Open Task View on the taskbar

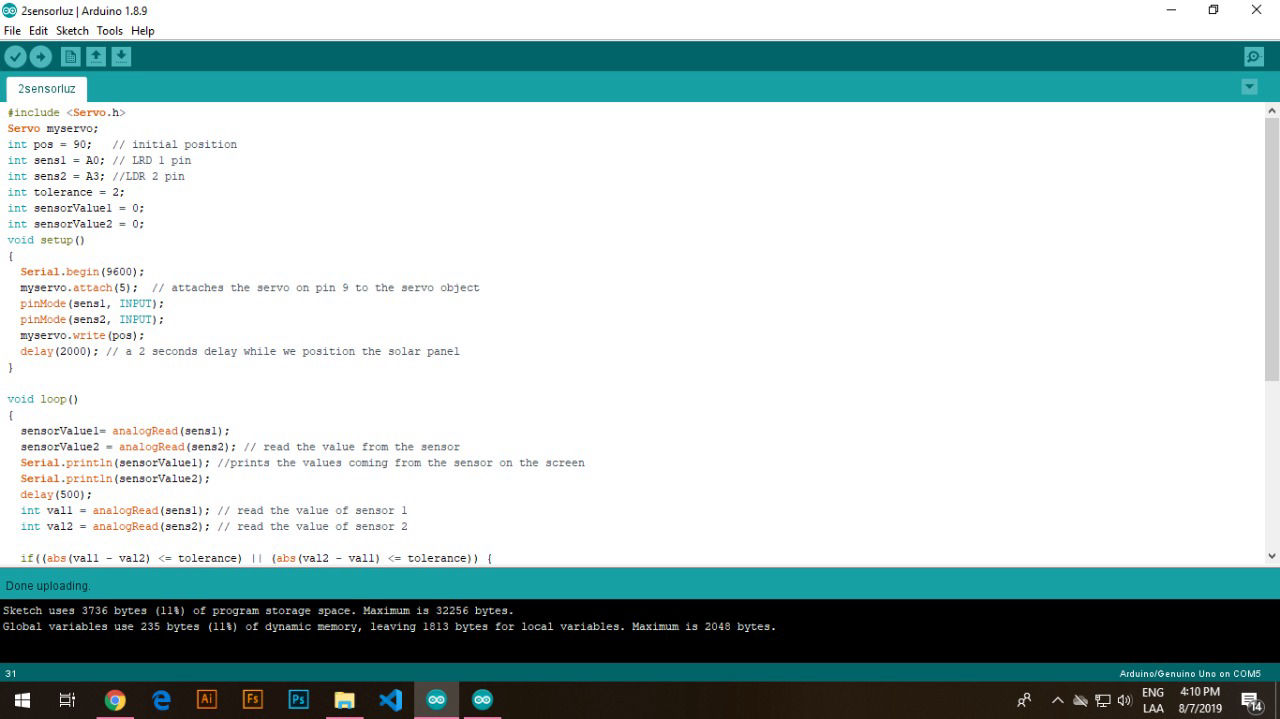[67, 700]
